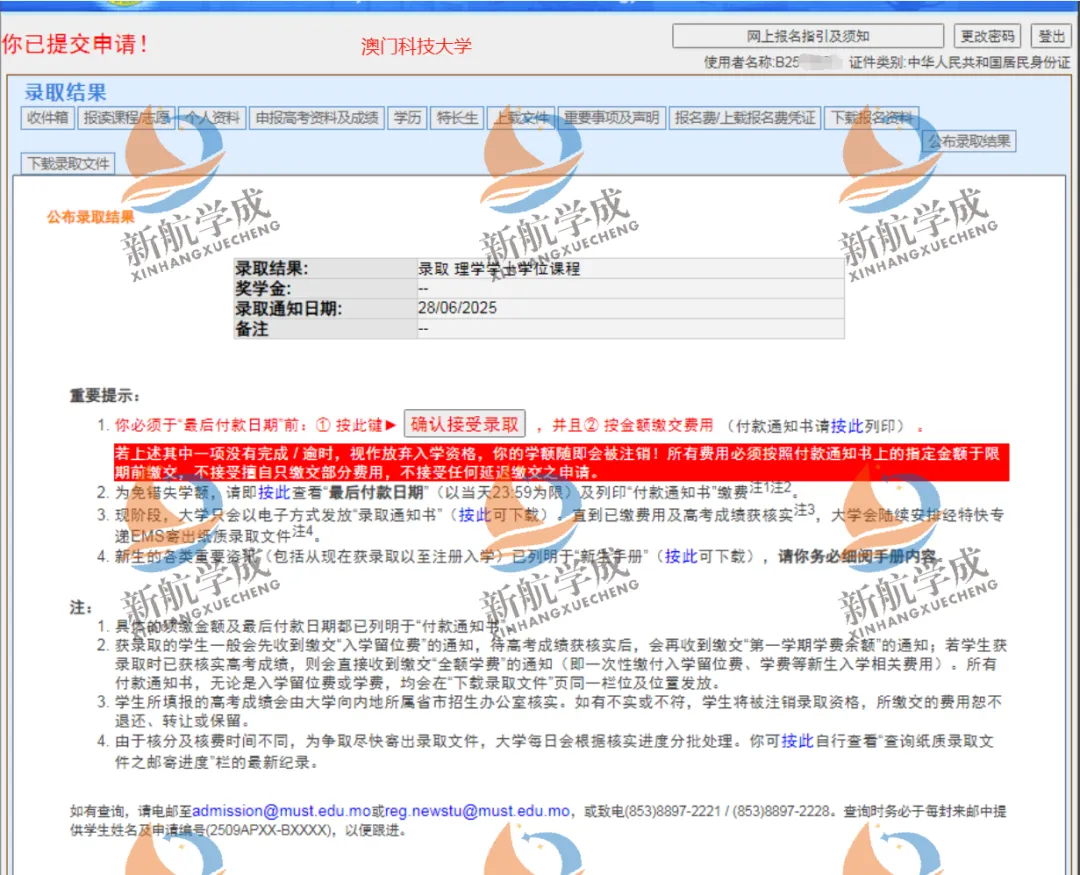The width and height of the screenshot is (1080, 875).
Task: Open 网上报名指引及须知 guide button
Action: click(x=808, y=36)
